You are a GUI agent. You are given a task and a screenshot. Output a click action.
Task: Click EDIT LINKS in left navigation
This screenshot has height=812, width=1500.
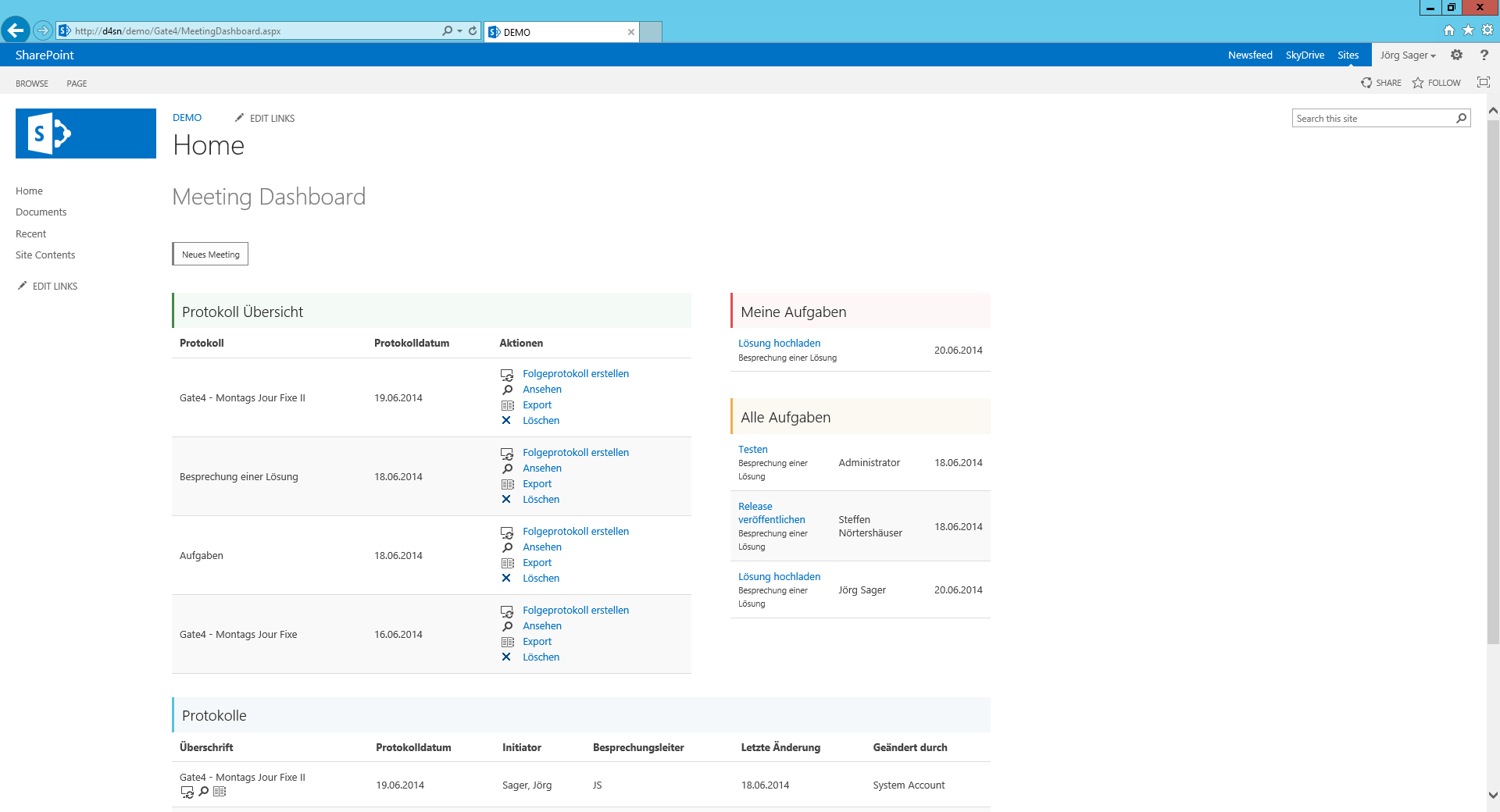tap(55, 286)
